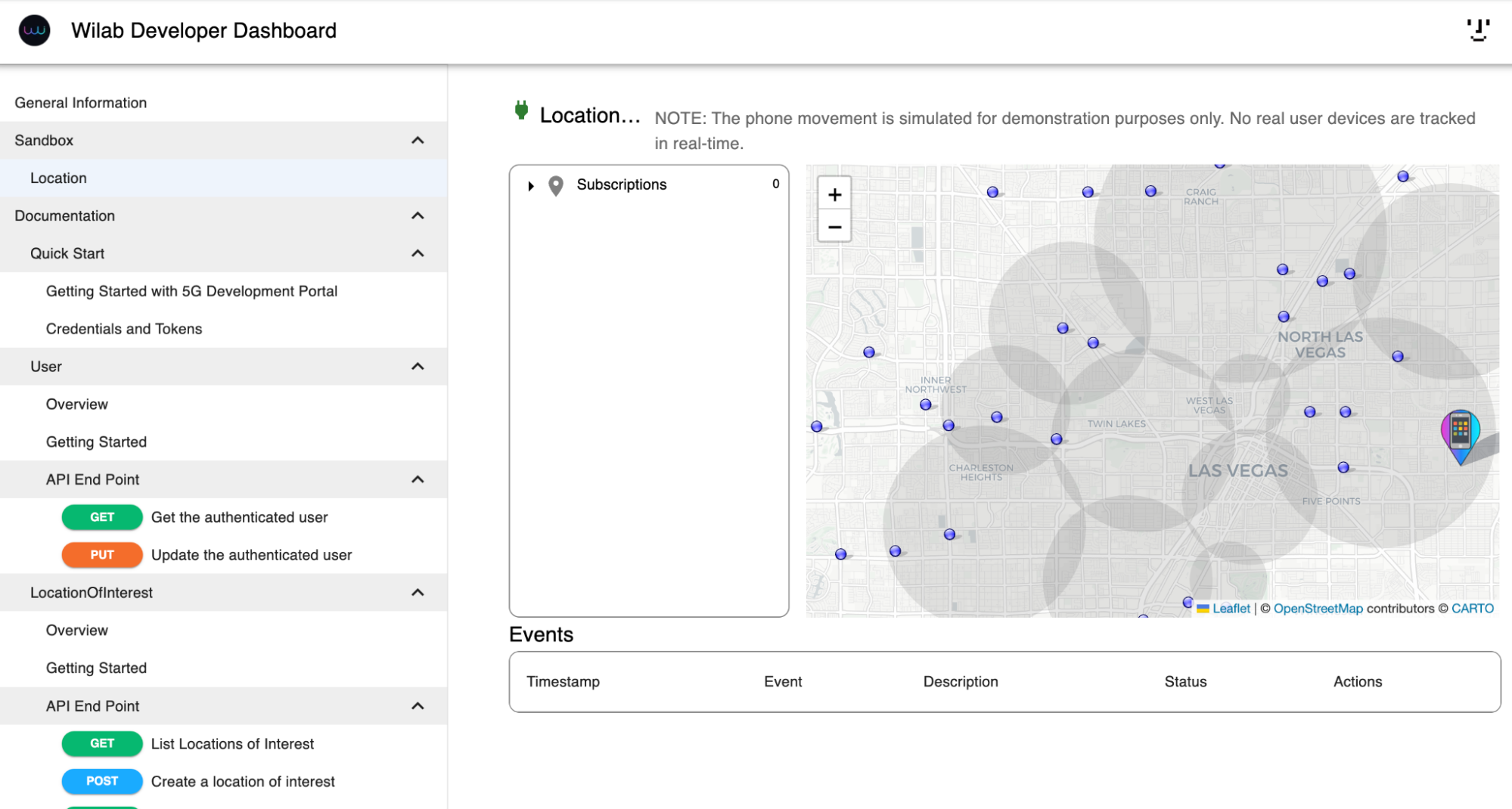
Task: Click the Wilab logo icon
Action: [x=34, y=30]
